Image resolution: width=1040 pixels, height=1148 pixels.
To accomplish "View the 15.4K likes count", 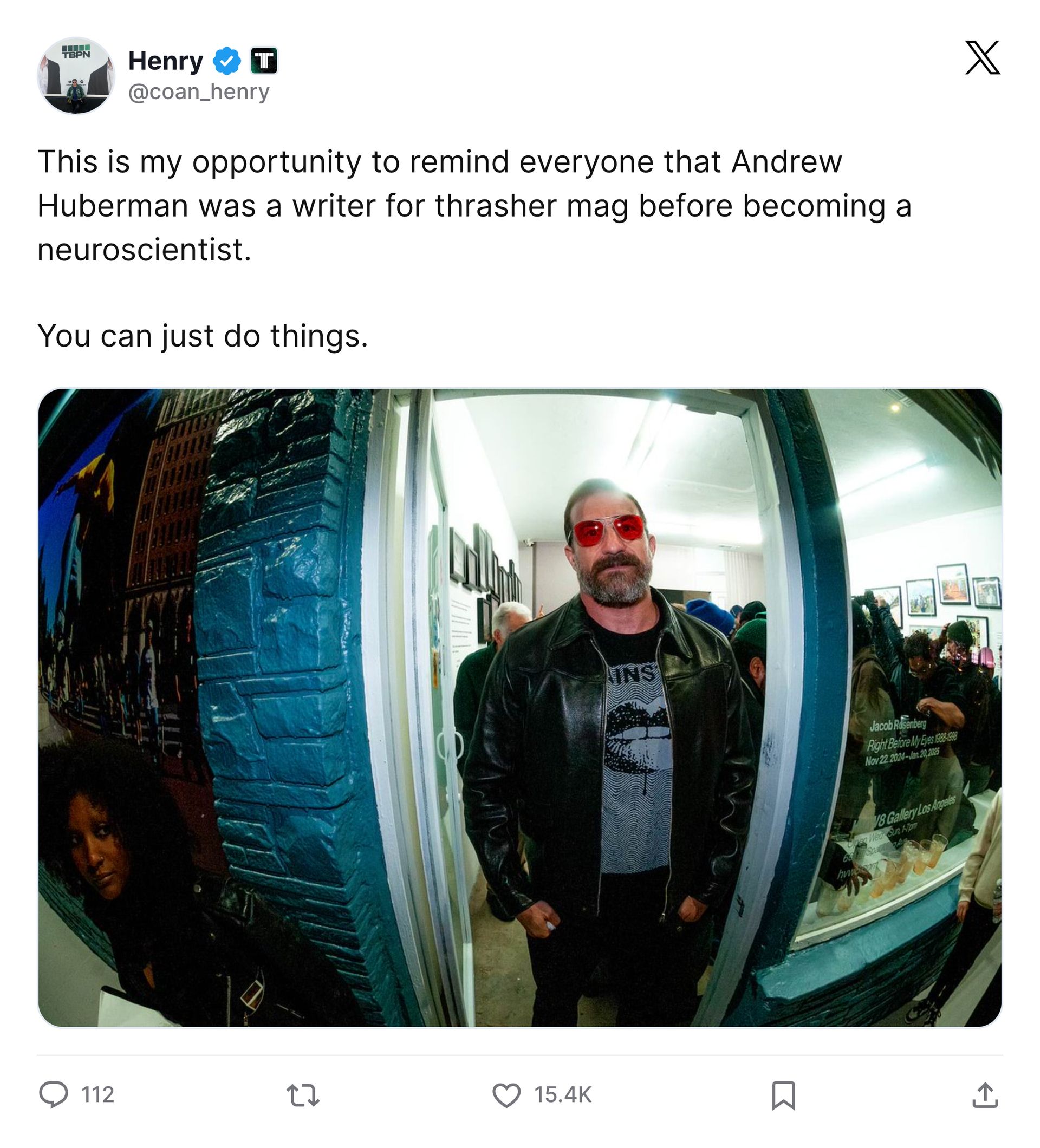I will click(563, 1095).
